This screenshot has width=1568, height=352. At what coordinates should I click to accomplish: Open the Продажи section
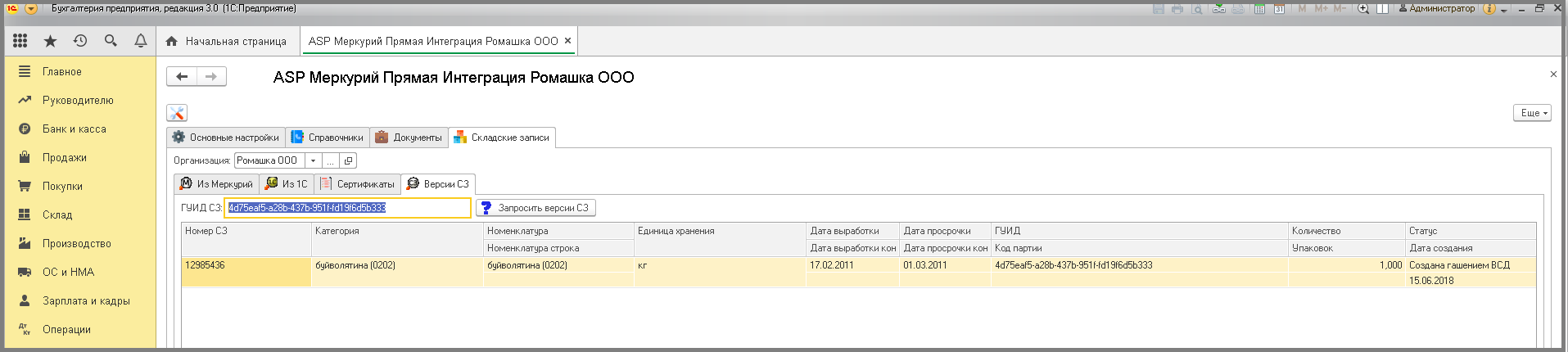[65, 158]
